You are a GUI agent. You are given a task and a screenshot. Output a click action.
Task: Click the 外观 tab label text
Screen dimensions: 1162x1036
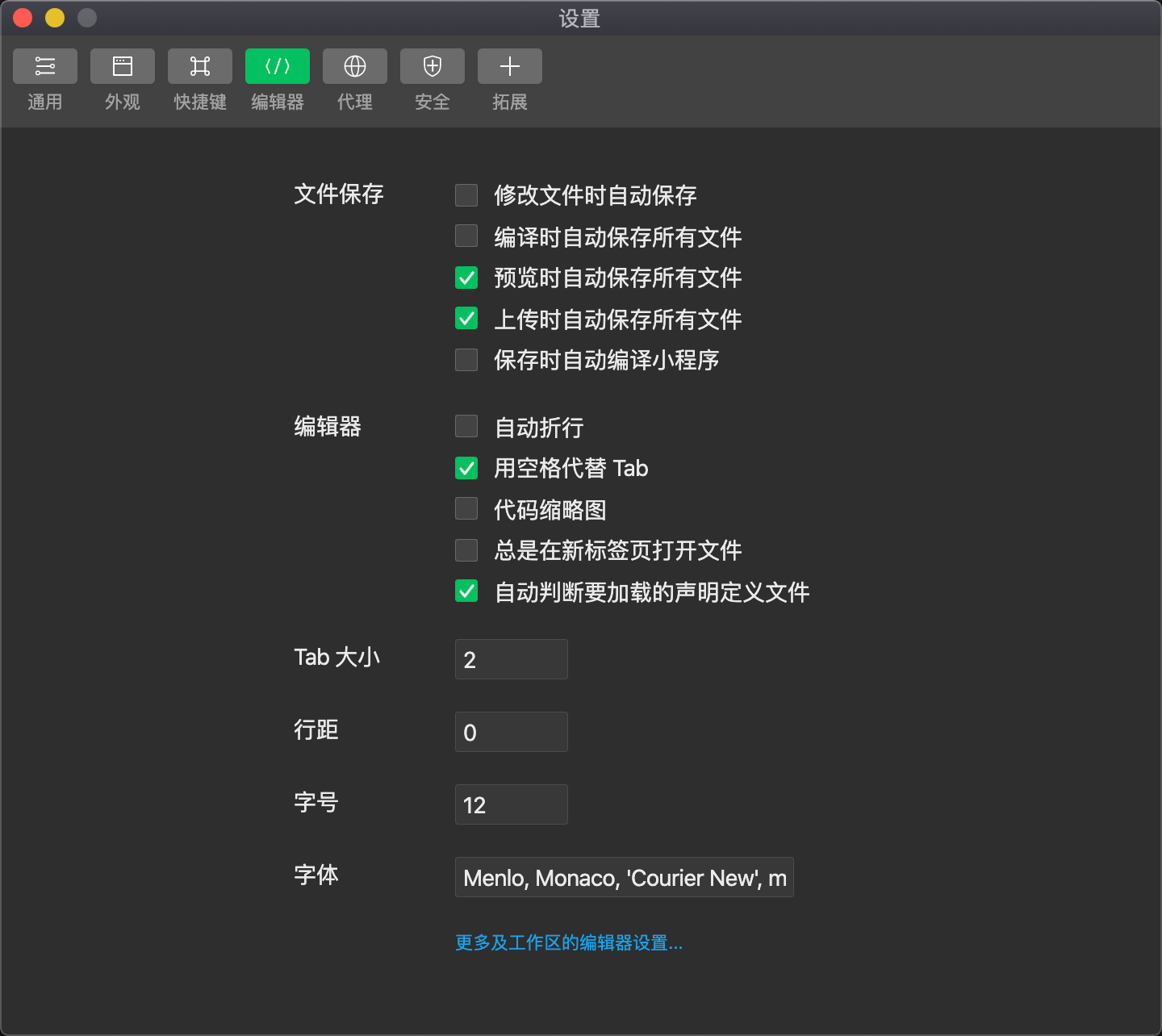click(x=123, y=102)
